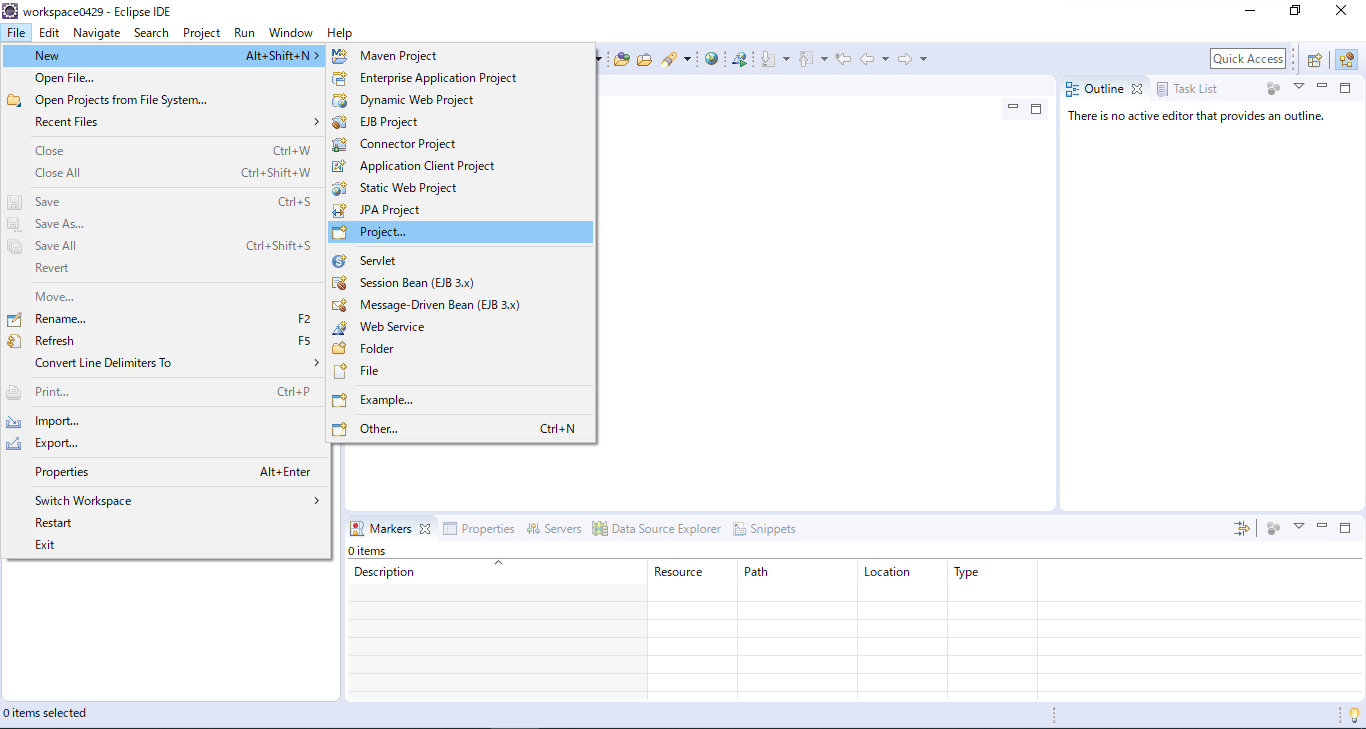1366x729 pixels.
Task: Click the Previous Annotation up-arrow icon
Action: click(806, 59)
